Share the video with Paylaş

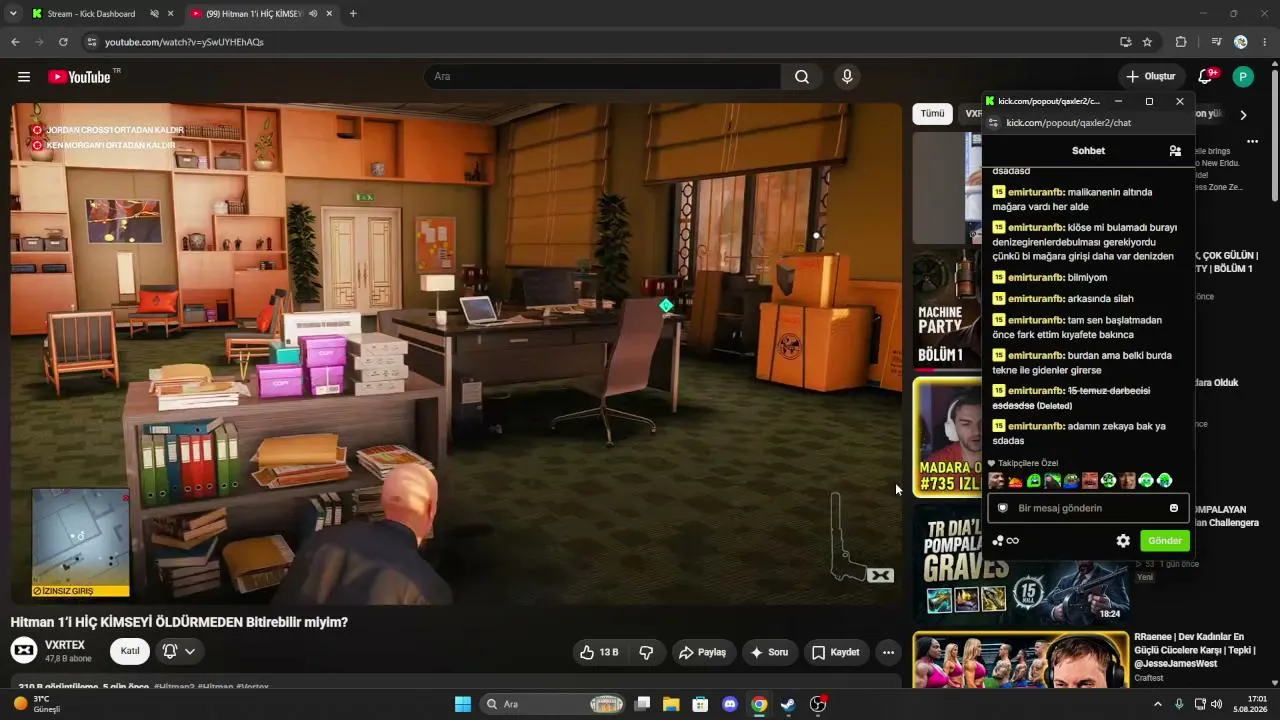point(703,652)
